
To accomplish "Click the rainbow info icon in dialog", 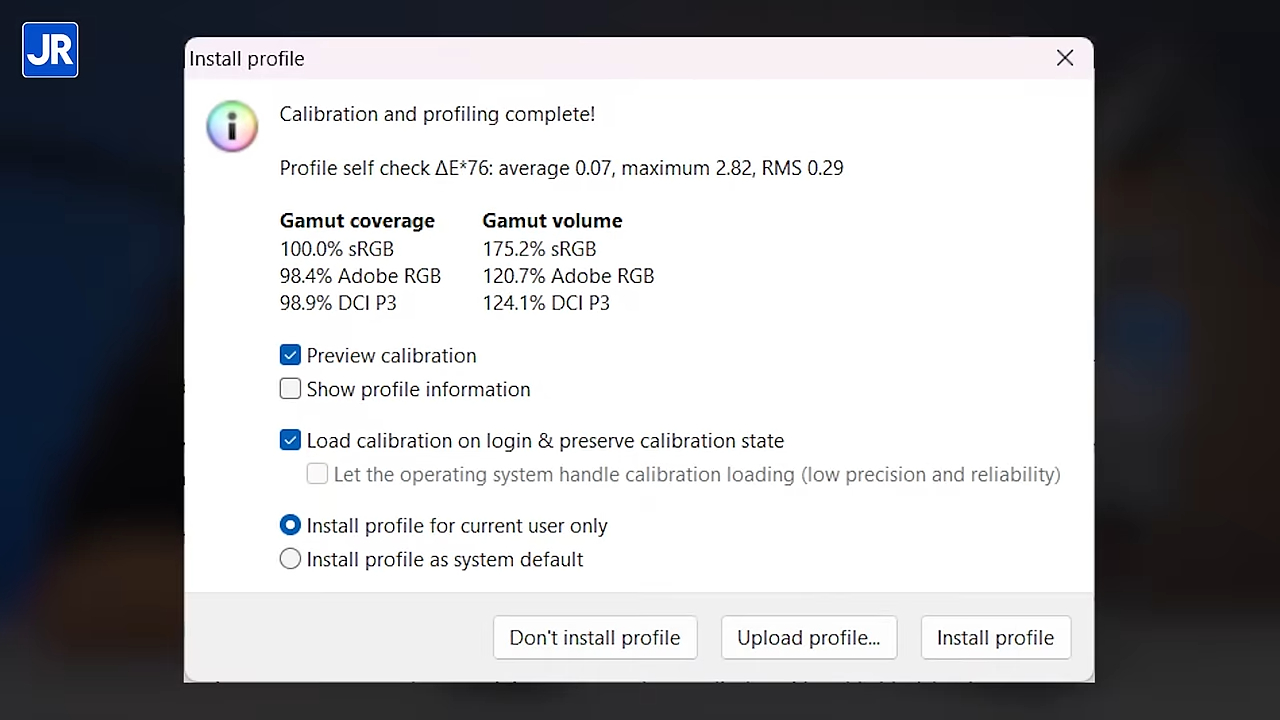I will click(232, 126).
